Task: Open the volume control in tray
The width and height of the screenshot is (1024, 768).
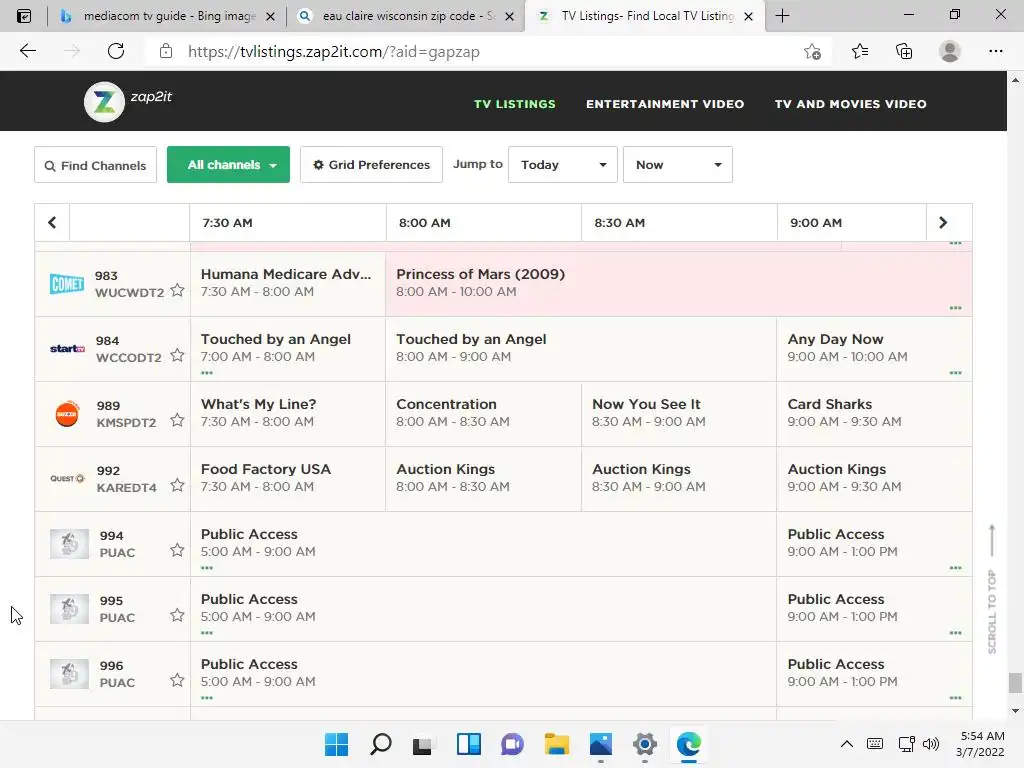Action: click(931, 744)
